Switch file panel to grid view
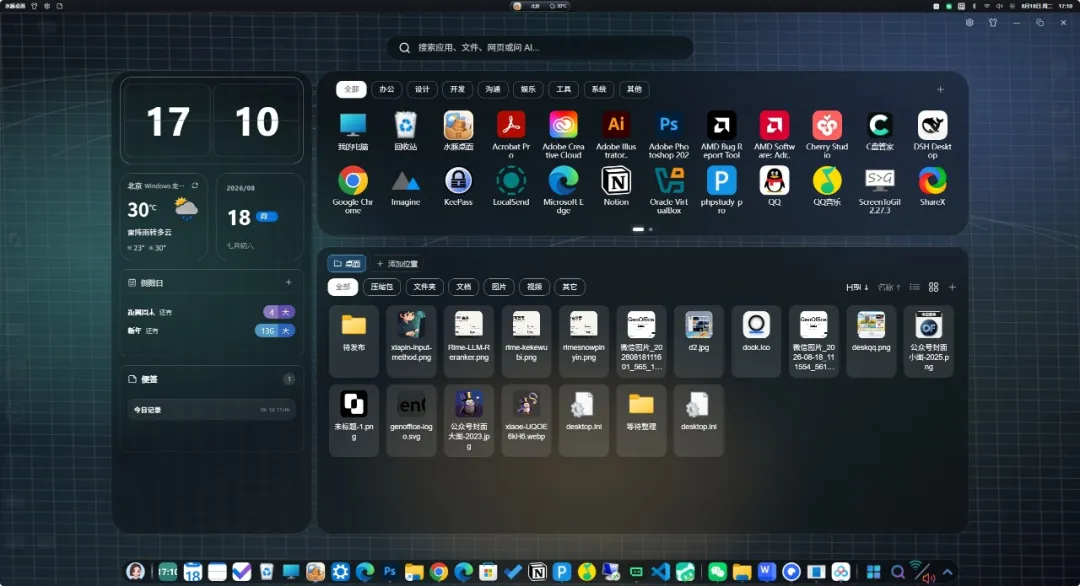Screen dimensions: 1080x586 (934, 287)
